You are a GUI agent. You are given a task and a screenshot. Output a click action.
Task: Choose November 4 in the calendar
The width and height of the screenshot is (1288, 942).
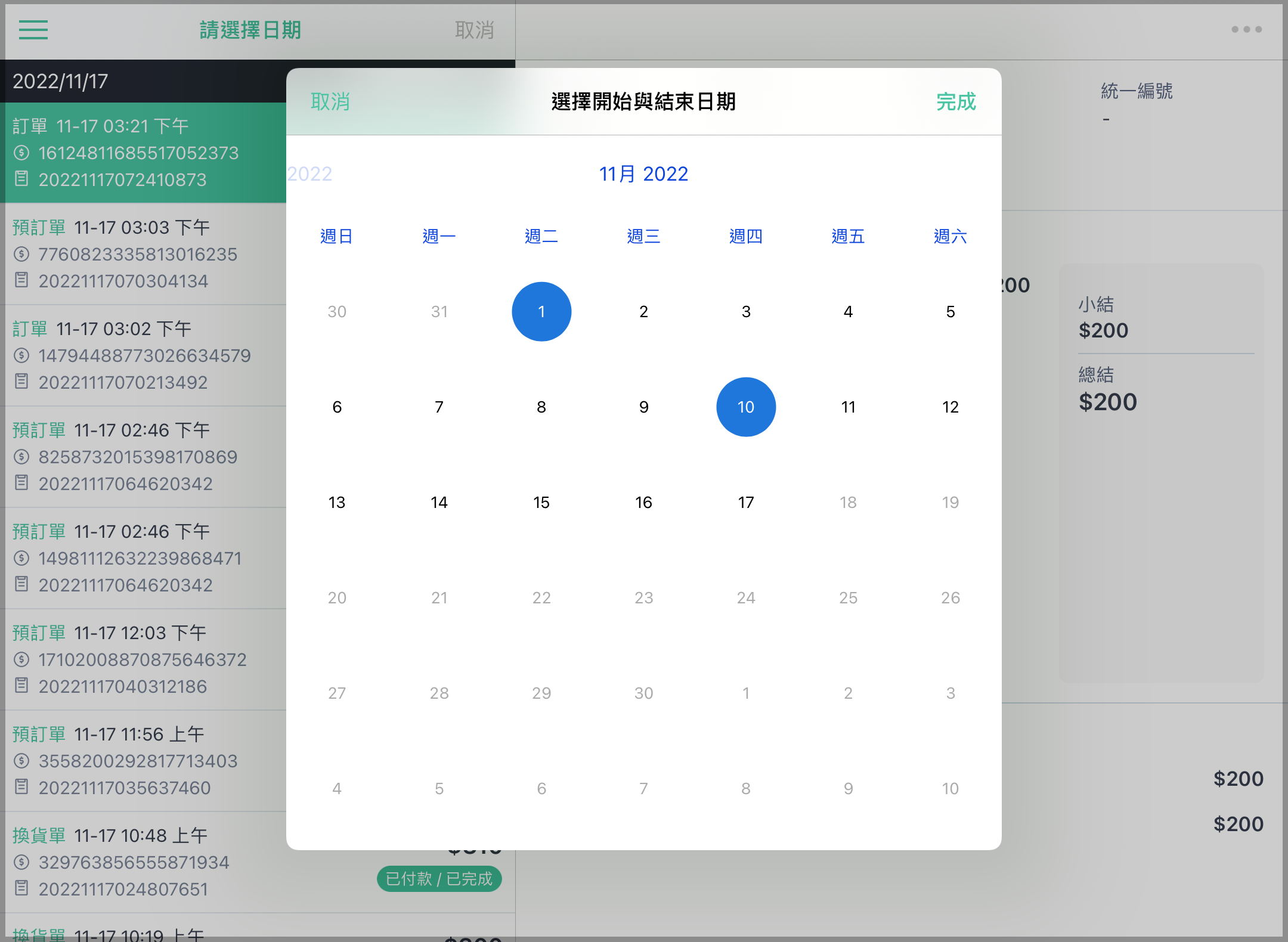(x=848, y=311)
